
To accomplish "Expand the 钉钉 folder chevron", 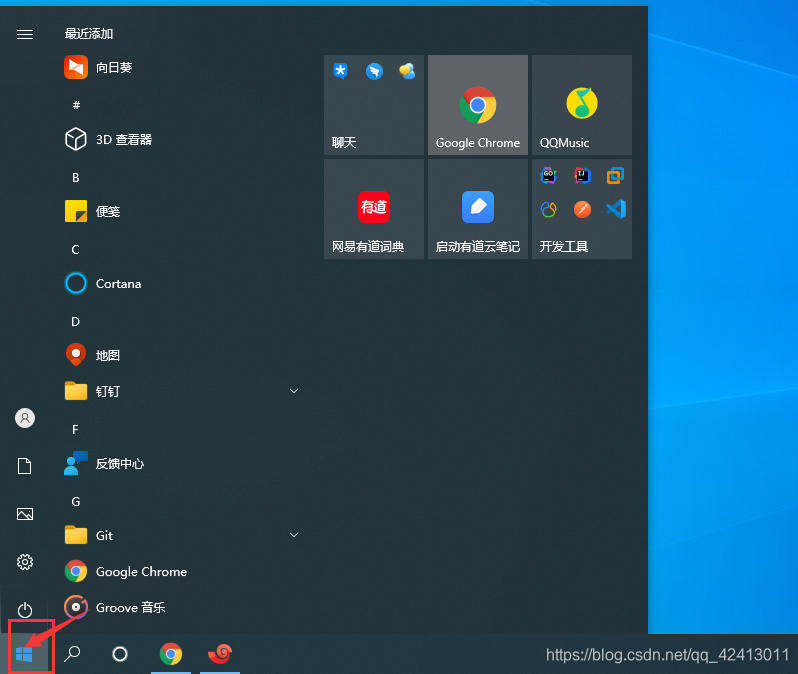I will 294,391.
